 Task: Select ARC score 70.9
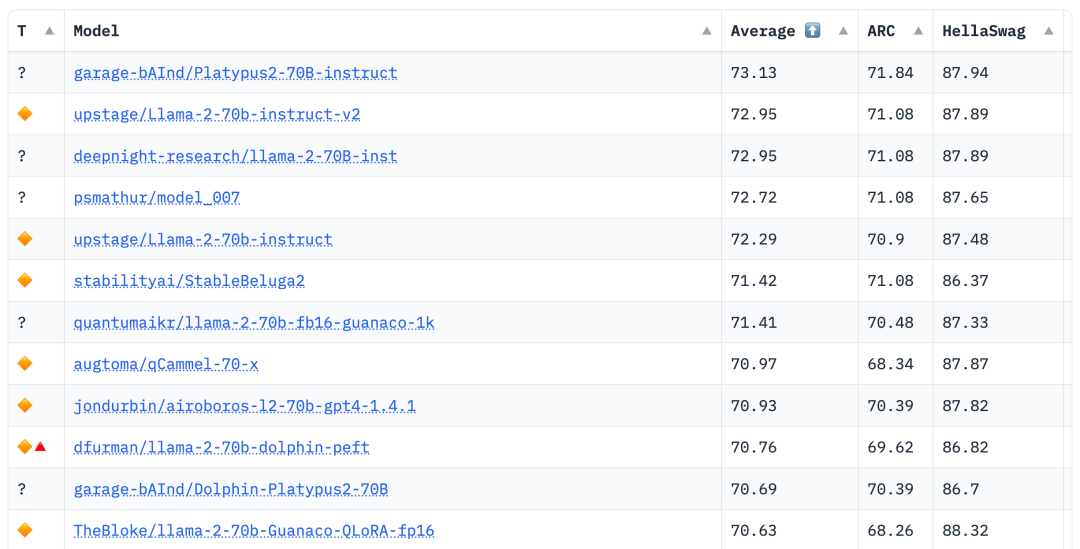(886, 240)
